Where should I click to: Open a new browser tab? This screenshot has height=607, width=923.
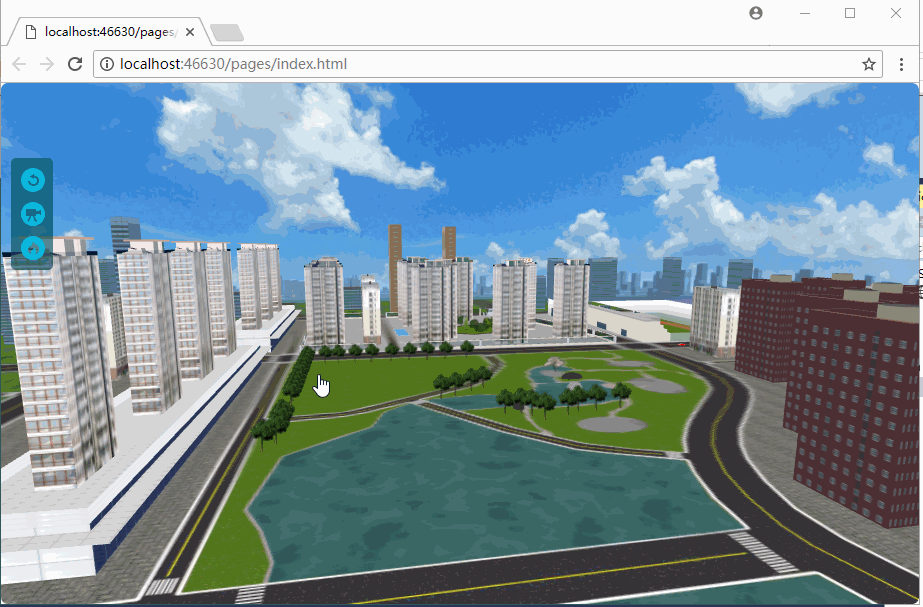click(x=226, y=31)
